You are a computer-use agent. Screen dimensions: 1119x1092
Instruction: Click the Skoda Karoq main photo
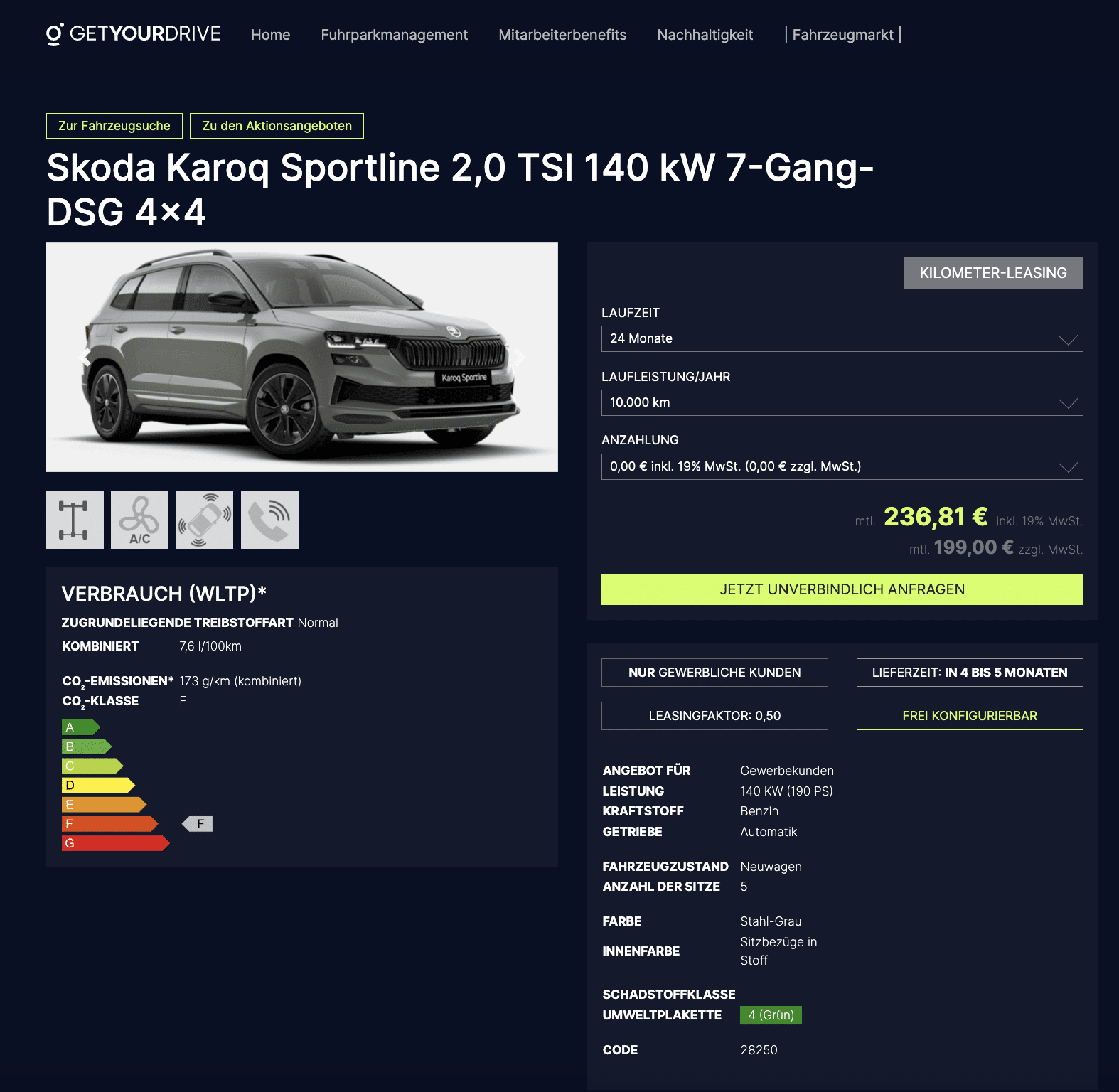(x=302, y=357)
